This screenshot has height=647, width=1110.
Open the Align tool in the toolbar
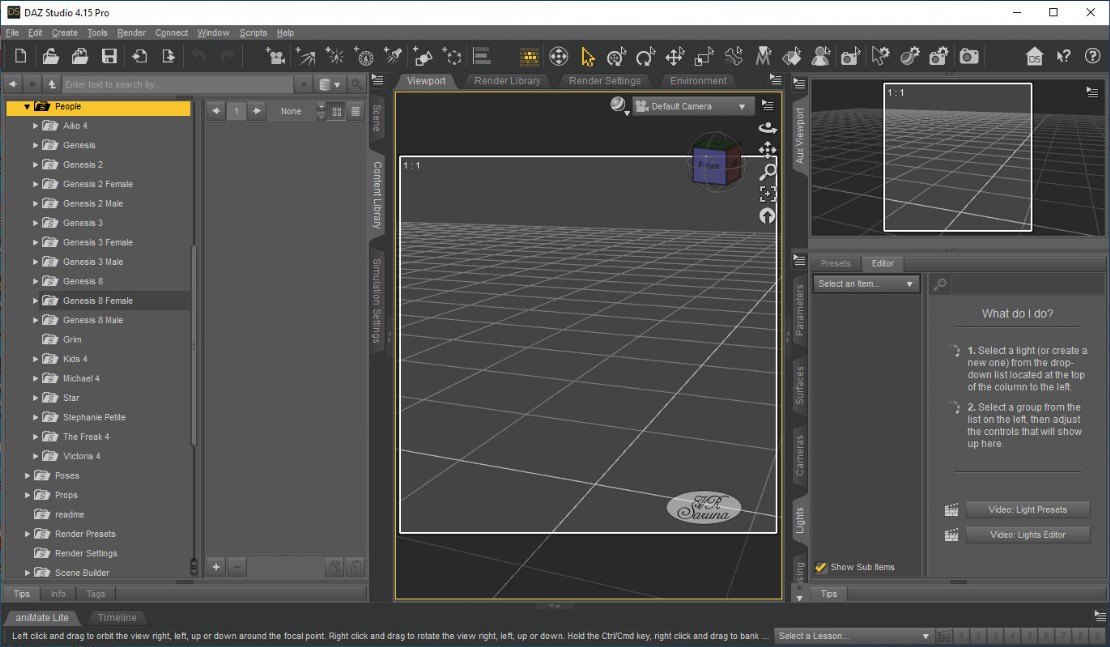tap(482, 56)
